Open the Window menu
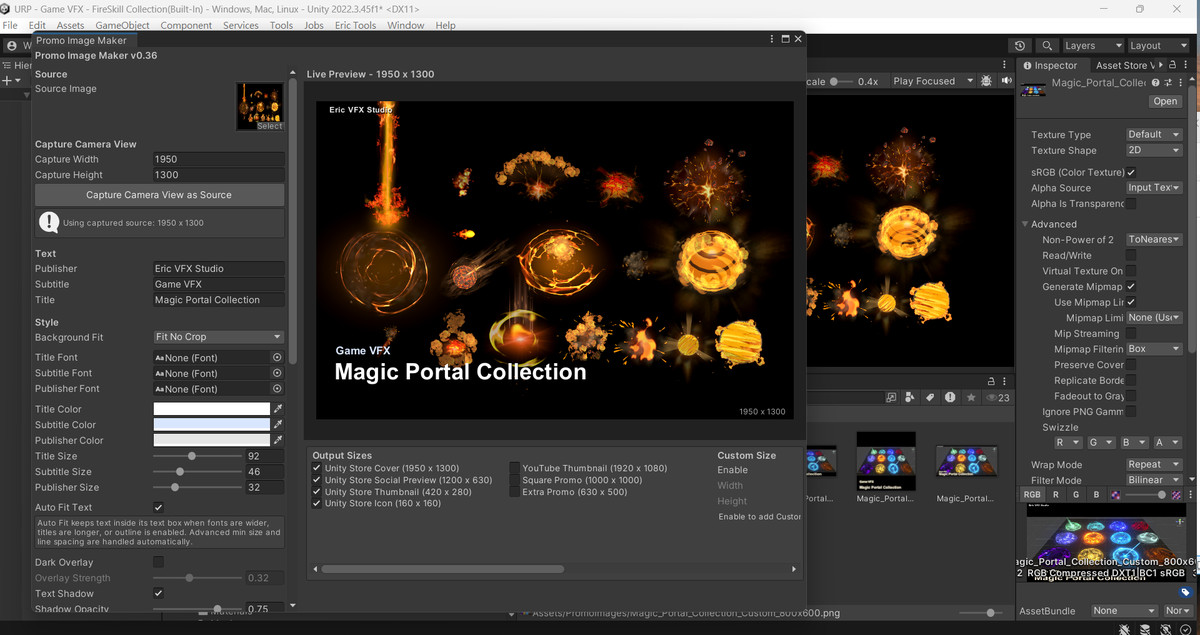The image size is (1200, 635). pos(405,25)
